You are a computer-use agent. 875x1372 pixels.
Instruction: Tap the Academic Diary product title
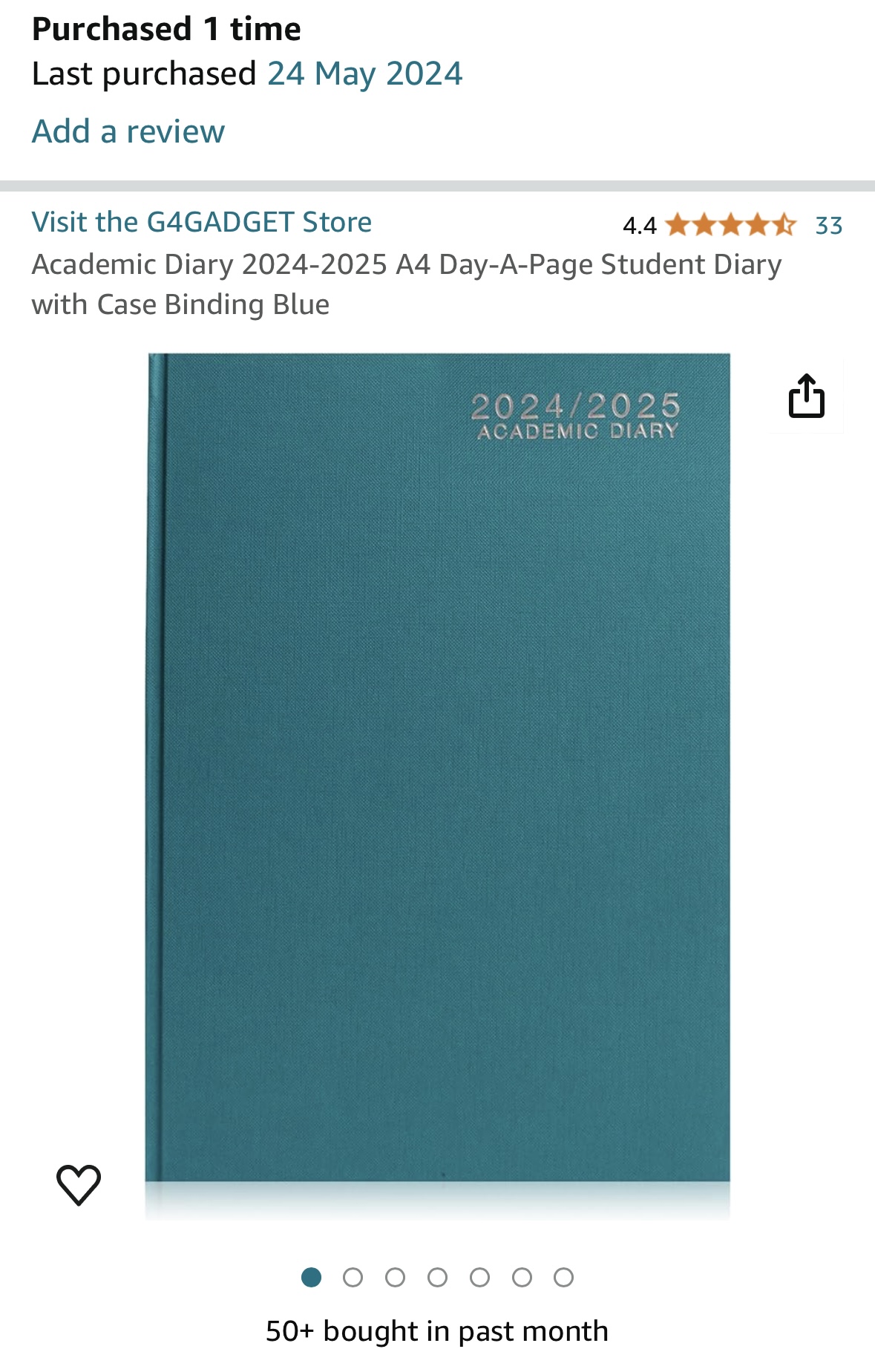click(x=407, y=284)
